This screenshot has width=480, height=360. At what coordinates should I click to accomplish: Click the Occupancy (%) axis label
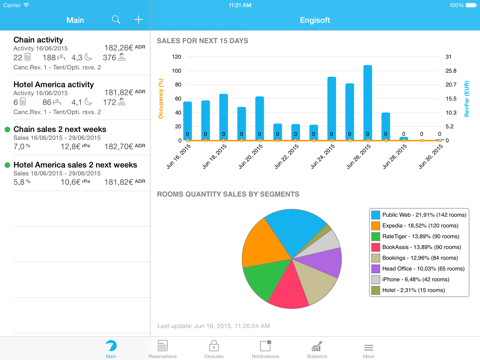[161, 99]
